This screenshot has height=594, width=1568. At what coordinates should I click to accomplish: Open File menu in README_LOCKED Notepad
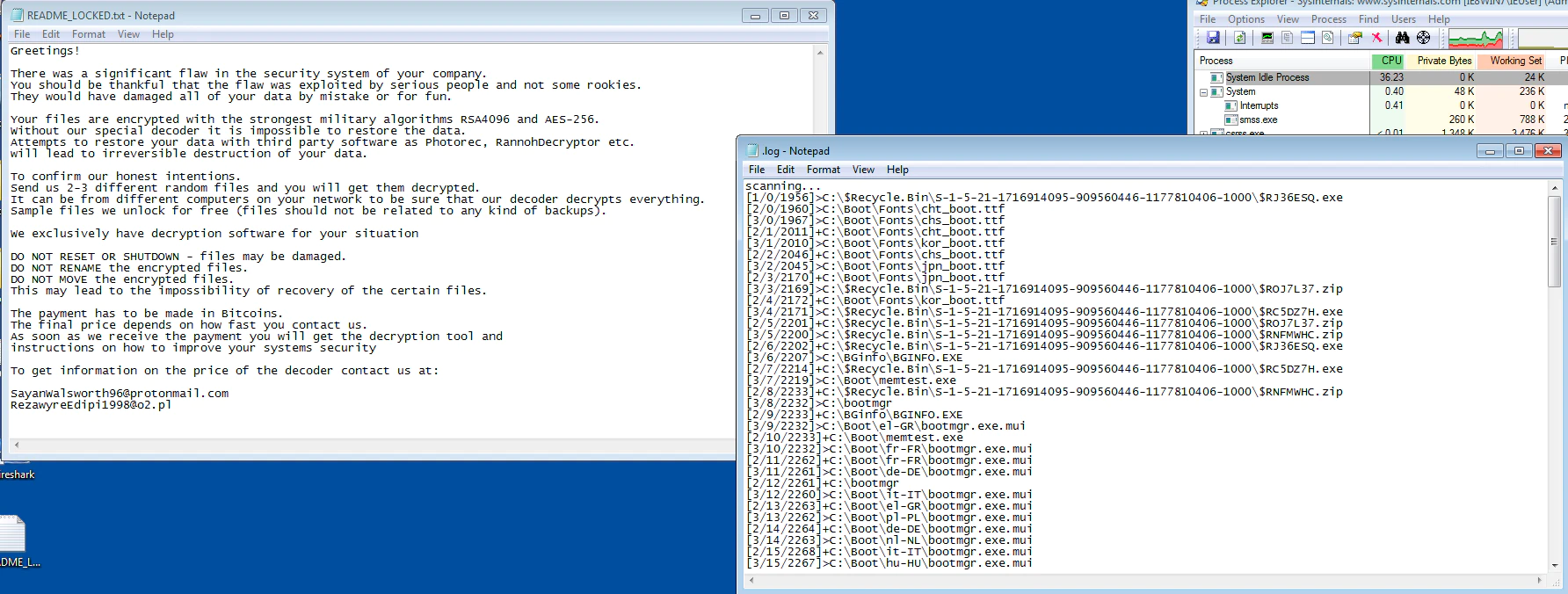pos(22,34)
